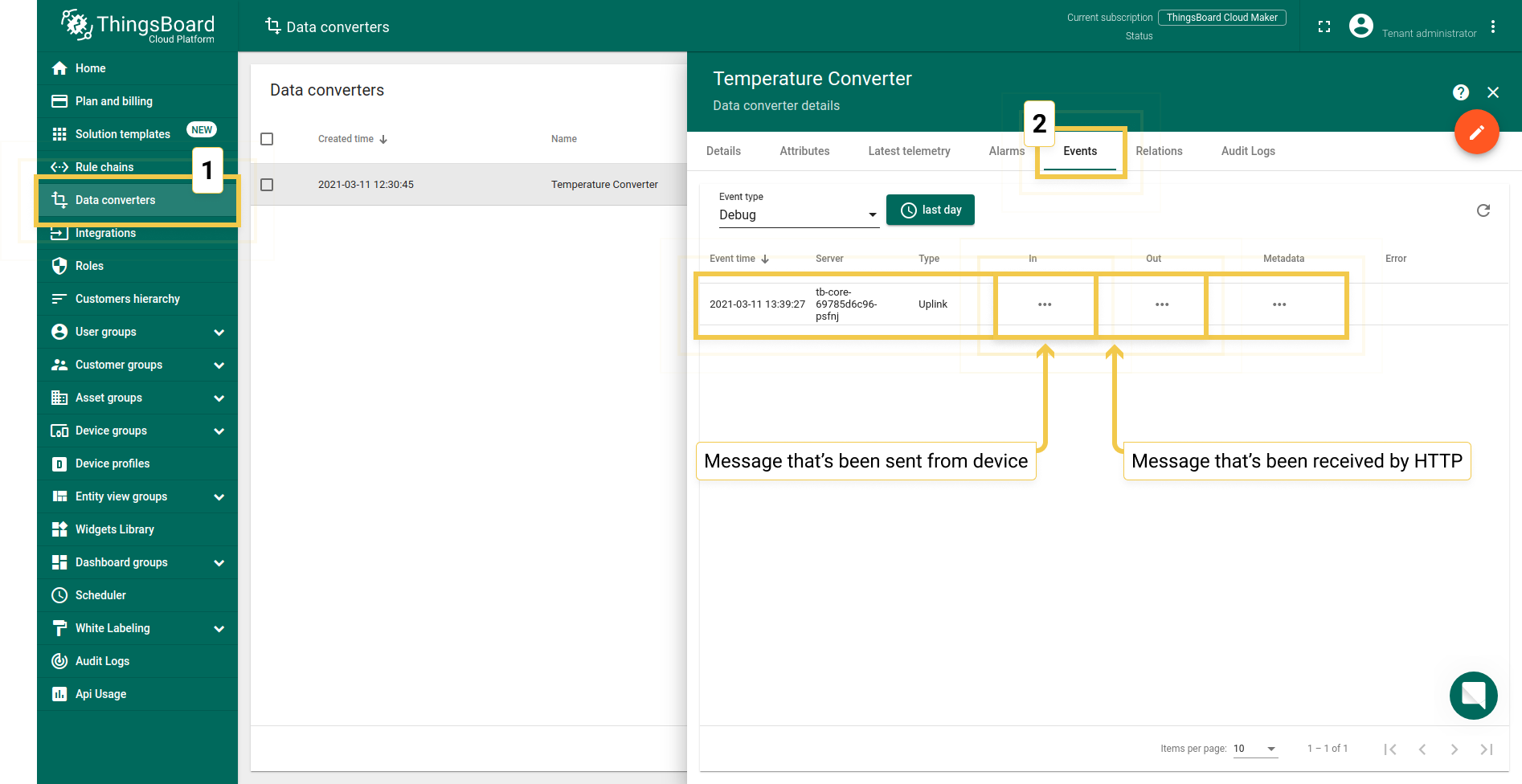Open Home from the sidebar
The width and height of the screenshot is (1522, 784).
[137, 68]
